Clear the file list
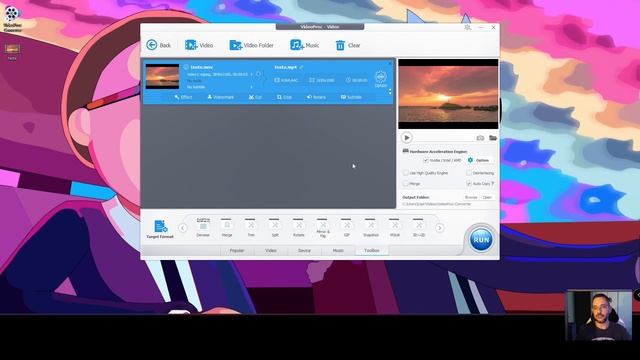The image size is (640, 360). tap(348, 45)
